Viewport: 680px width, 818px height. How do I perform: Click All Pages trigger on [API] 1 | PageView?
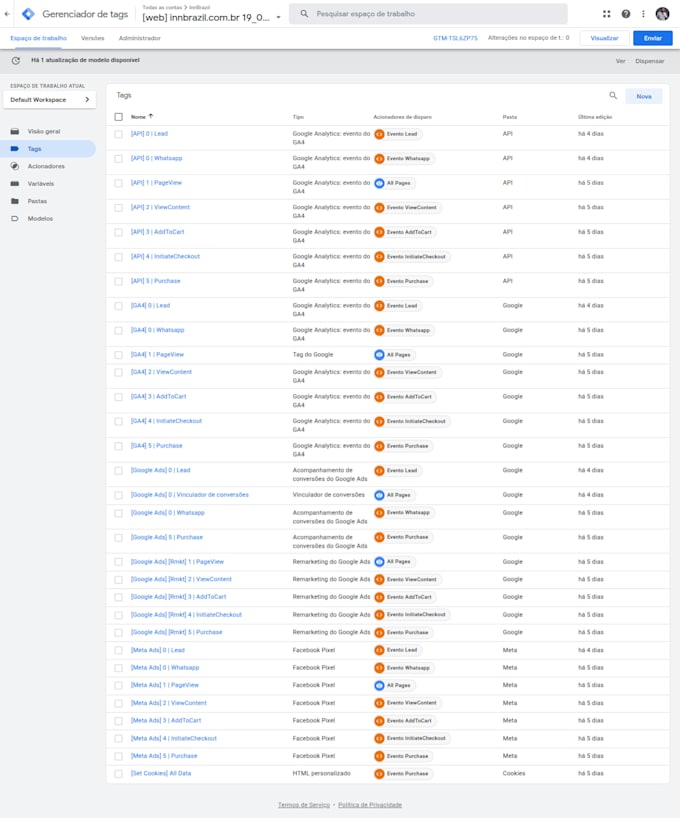(x=395, y=183)
